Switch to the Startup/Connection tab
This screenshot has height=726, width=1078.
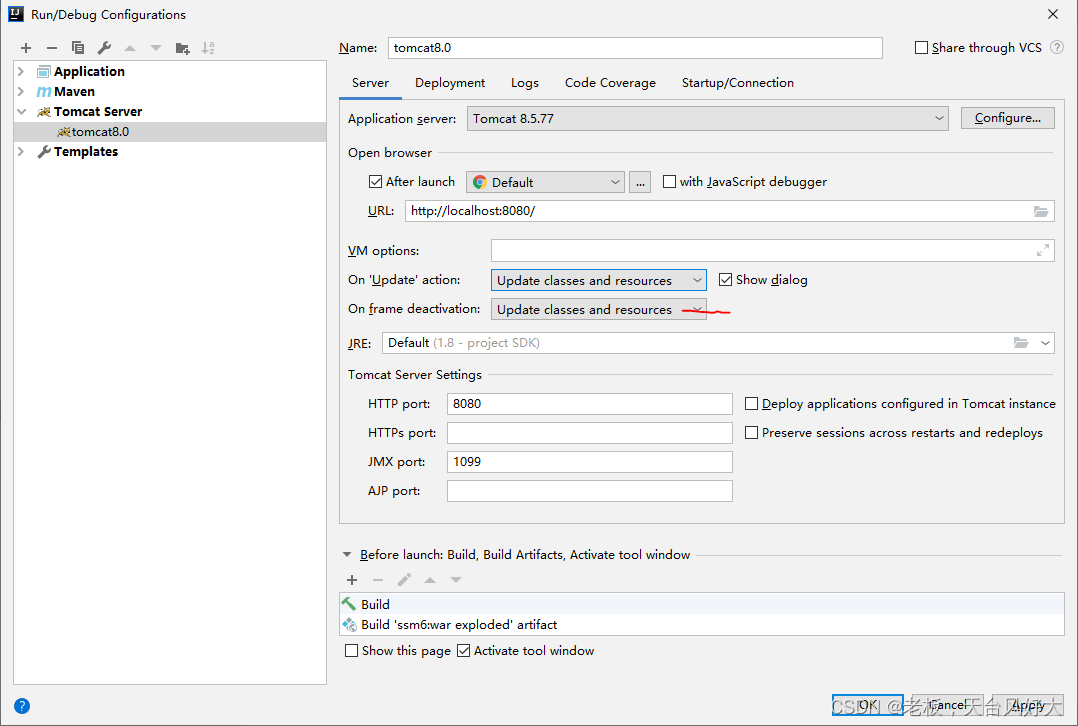click(738, 82)
